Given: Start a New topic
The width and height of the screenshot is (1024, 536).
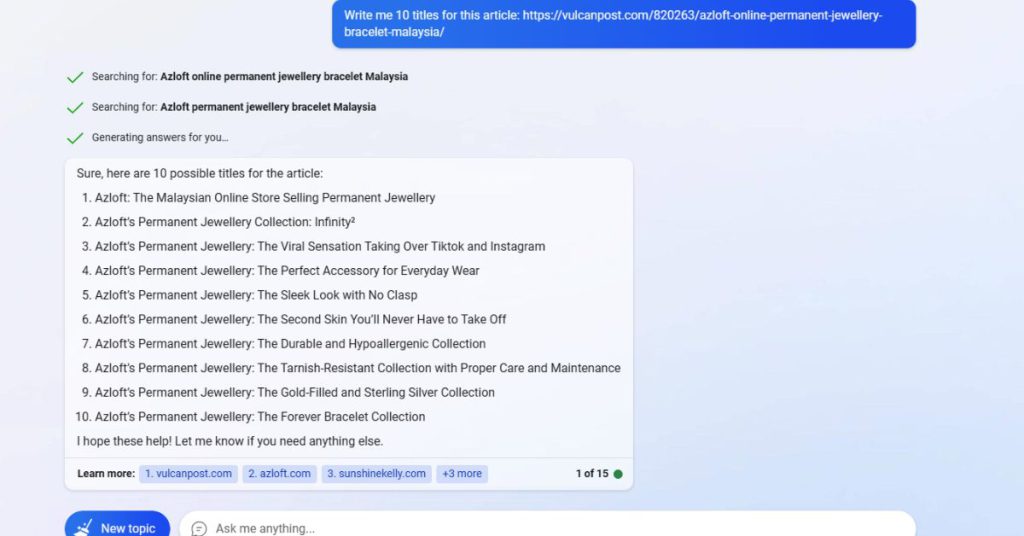Looking at the screenshot, I should [x=118, y=526].
